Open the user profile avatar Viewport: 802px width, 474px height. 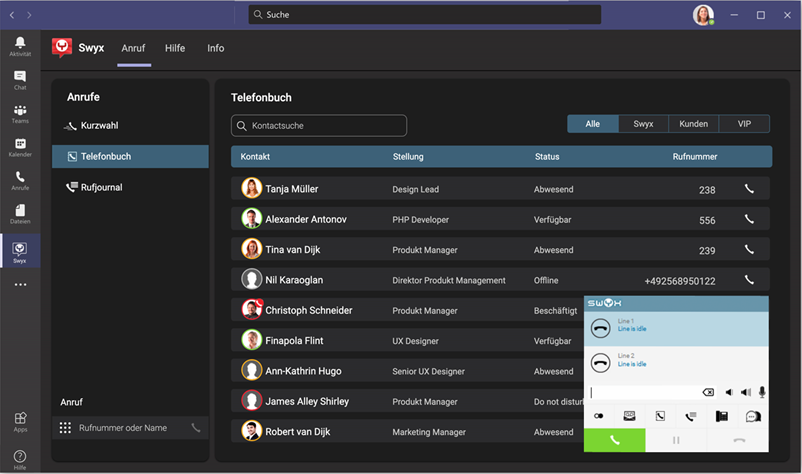703,15
